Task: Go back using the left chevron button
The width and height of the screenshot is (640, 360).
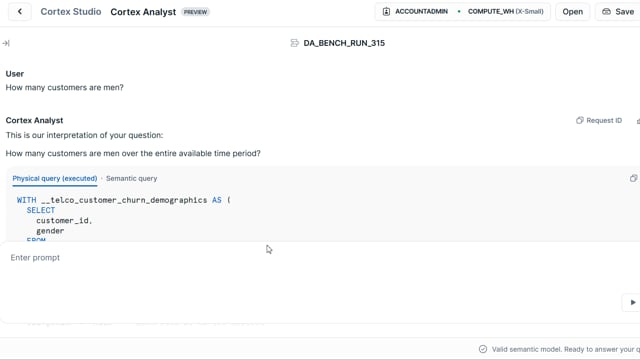Action: 20,12
